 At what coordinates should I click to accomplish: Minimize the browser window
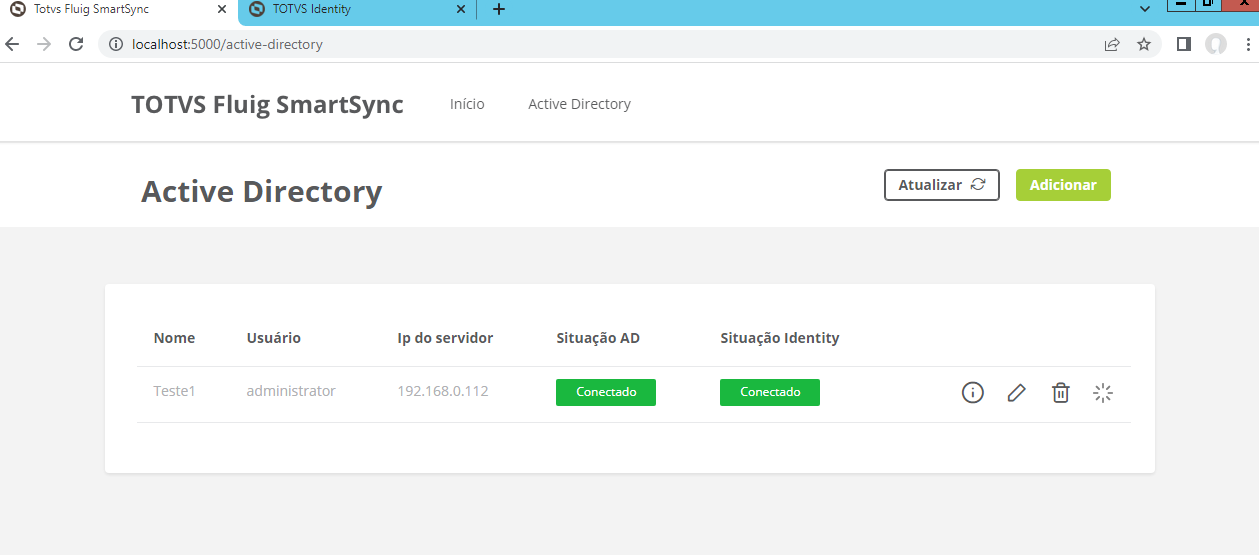click(x=1181, y=5)
